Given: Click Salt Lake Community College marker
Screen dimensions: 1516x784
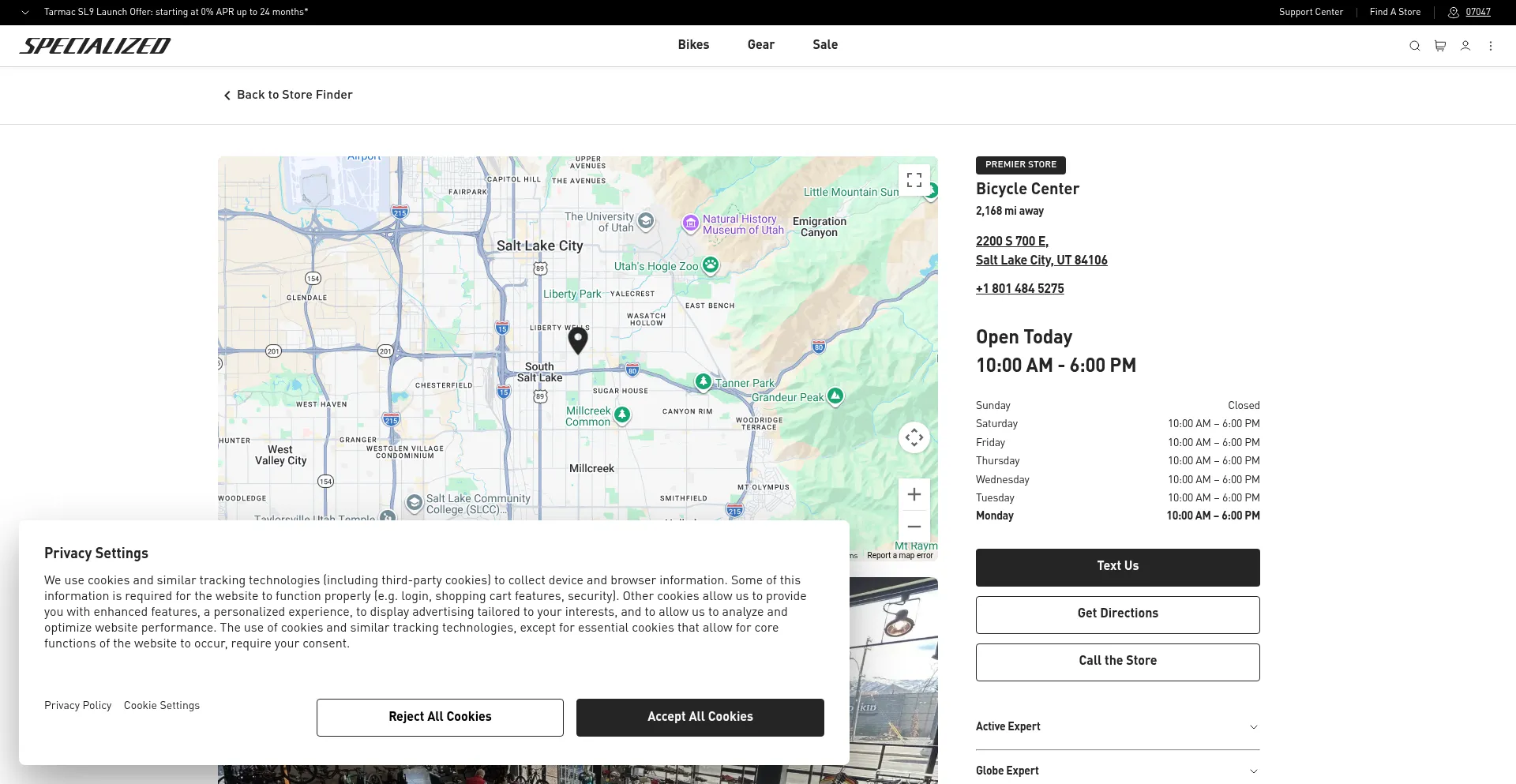Looking at the screenshot, I should [x=415, y=502].
